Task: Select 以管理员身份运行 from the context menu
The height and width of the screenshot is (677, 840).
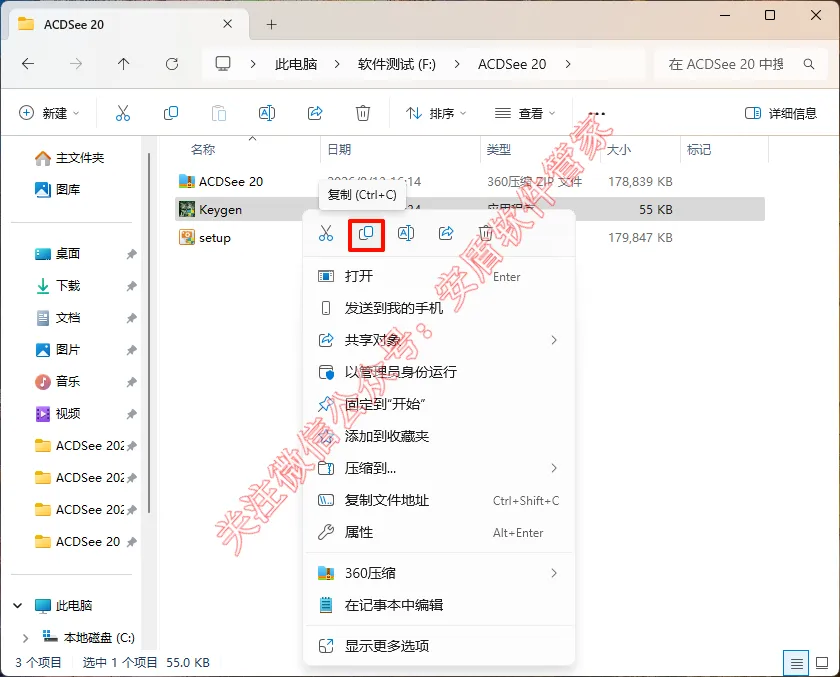Action: tap(439, 372)
